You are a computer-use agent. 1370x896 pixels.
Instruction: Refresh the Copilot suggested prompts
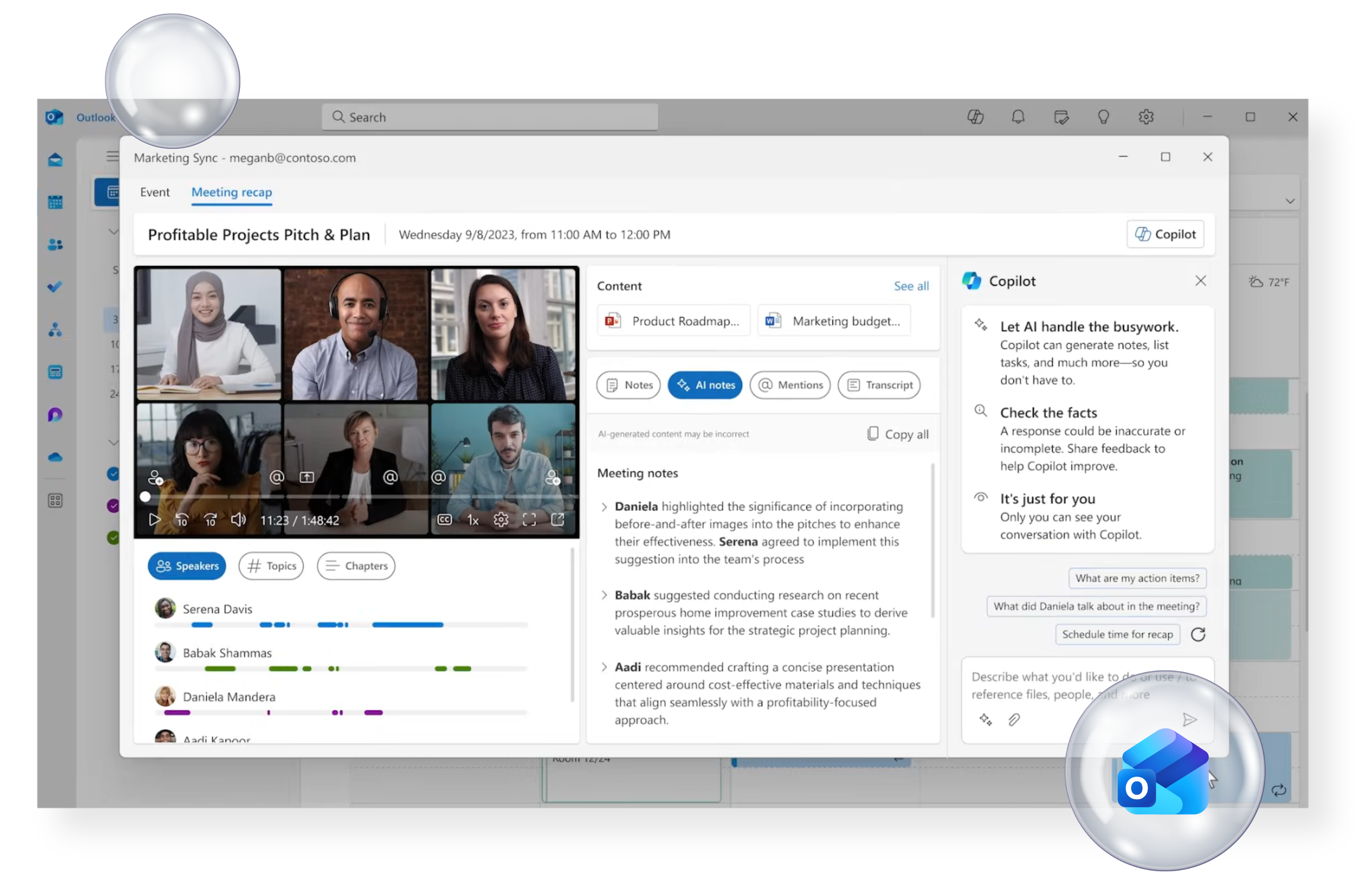pos(1198,634)
